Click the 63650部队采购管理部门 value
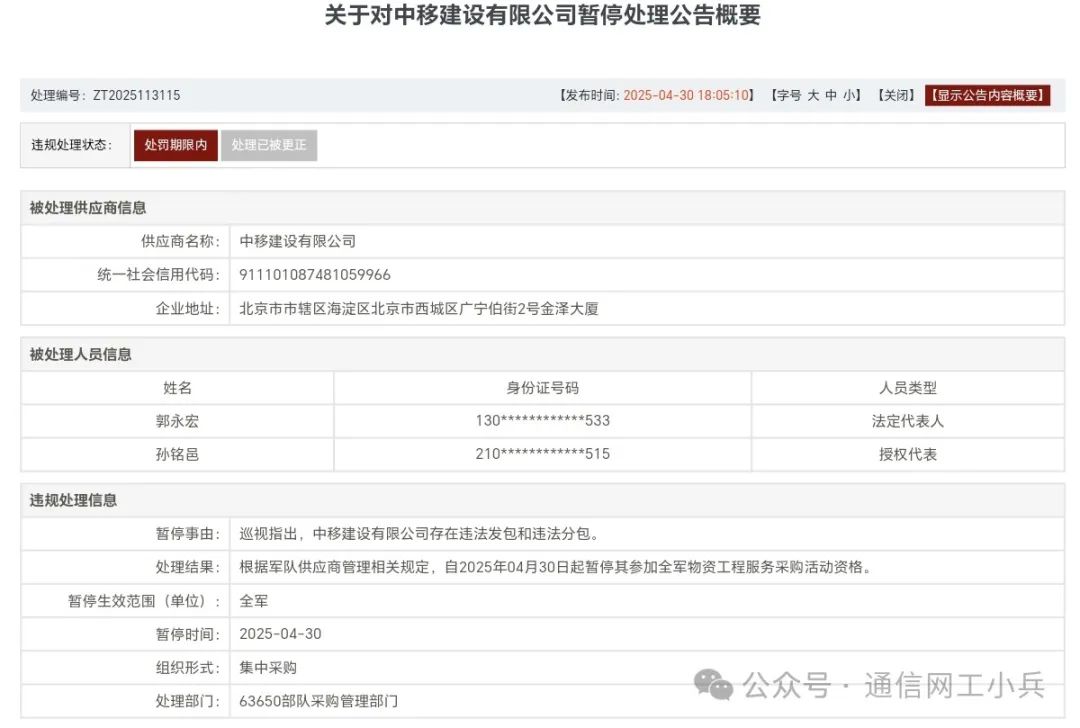The image size is (1080, 728). point(319,701)
